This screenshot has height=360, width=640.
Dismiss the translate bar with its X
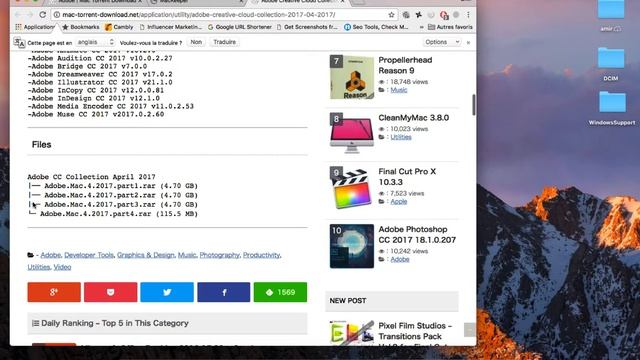(x=468, y=42)
